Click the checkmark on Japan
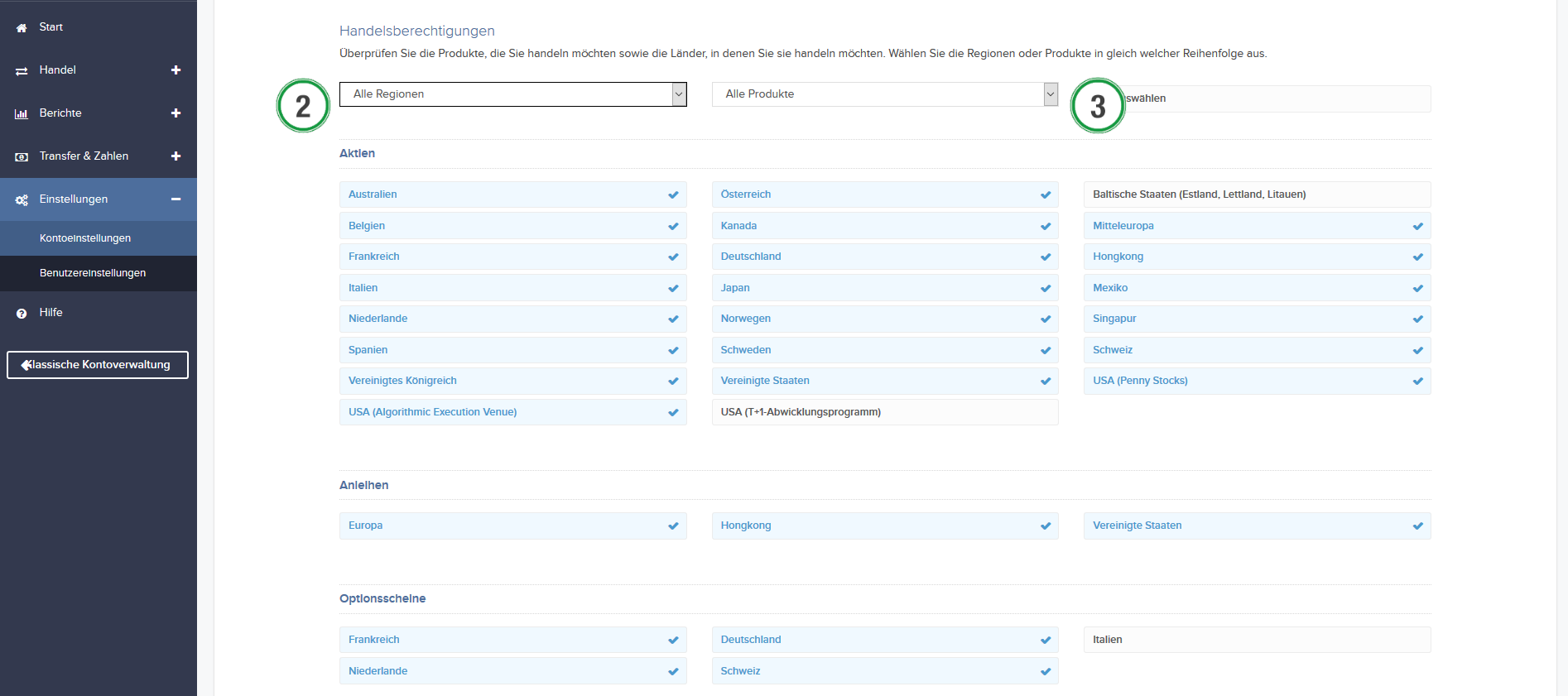This screenshot has height=696, width=1568. point(1046,289)
